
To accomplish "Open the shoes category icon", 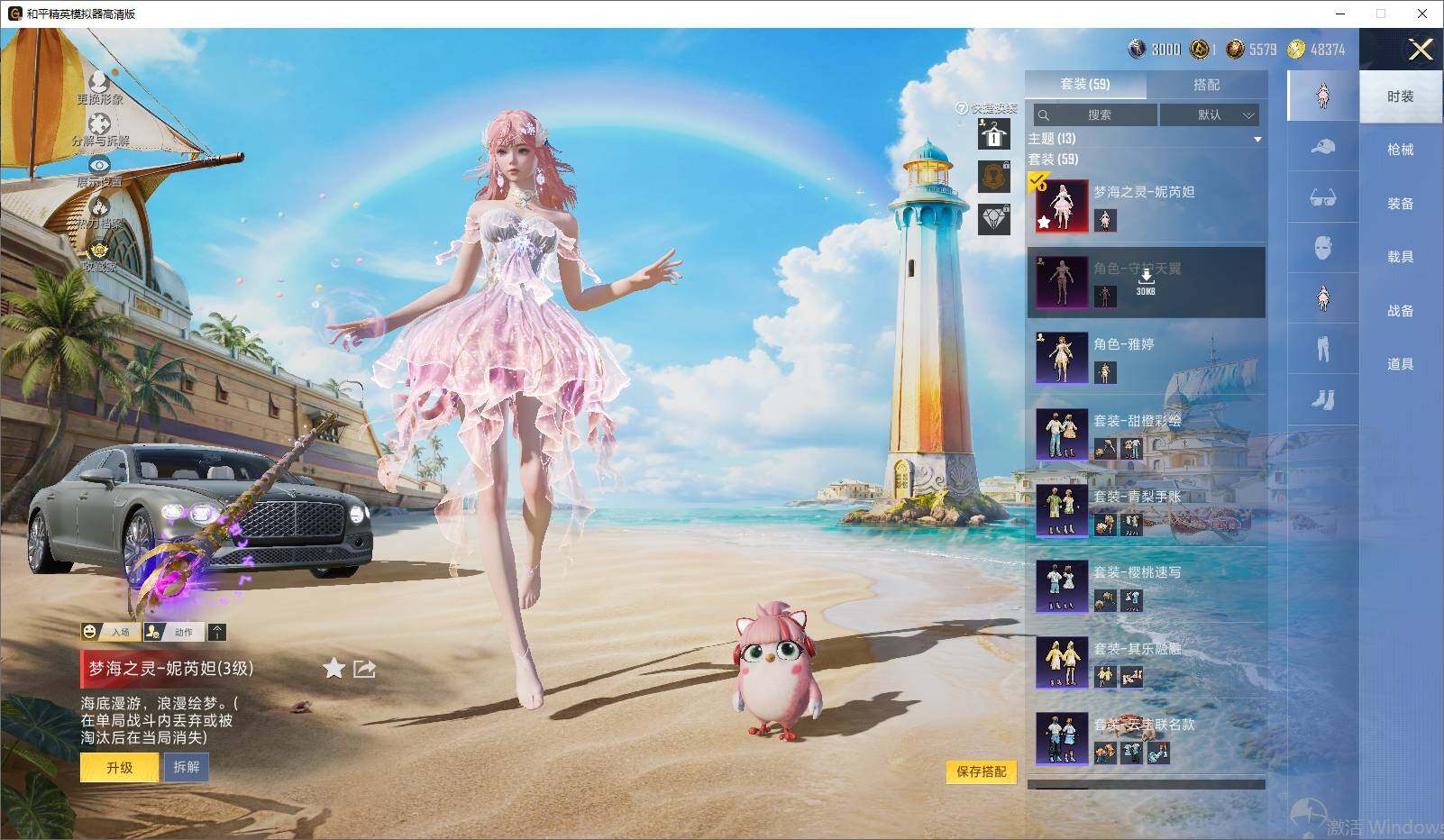I will coord(1322,399).
